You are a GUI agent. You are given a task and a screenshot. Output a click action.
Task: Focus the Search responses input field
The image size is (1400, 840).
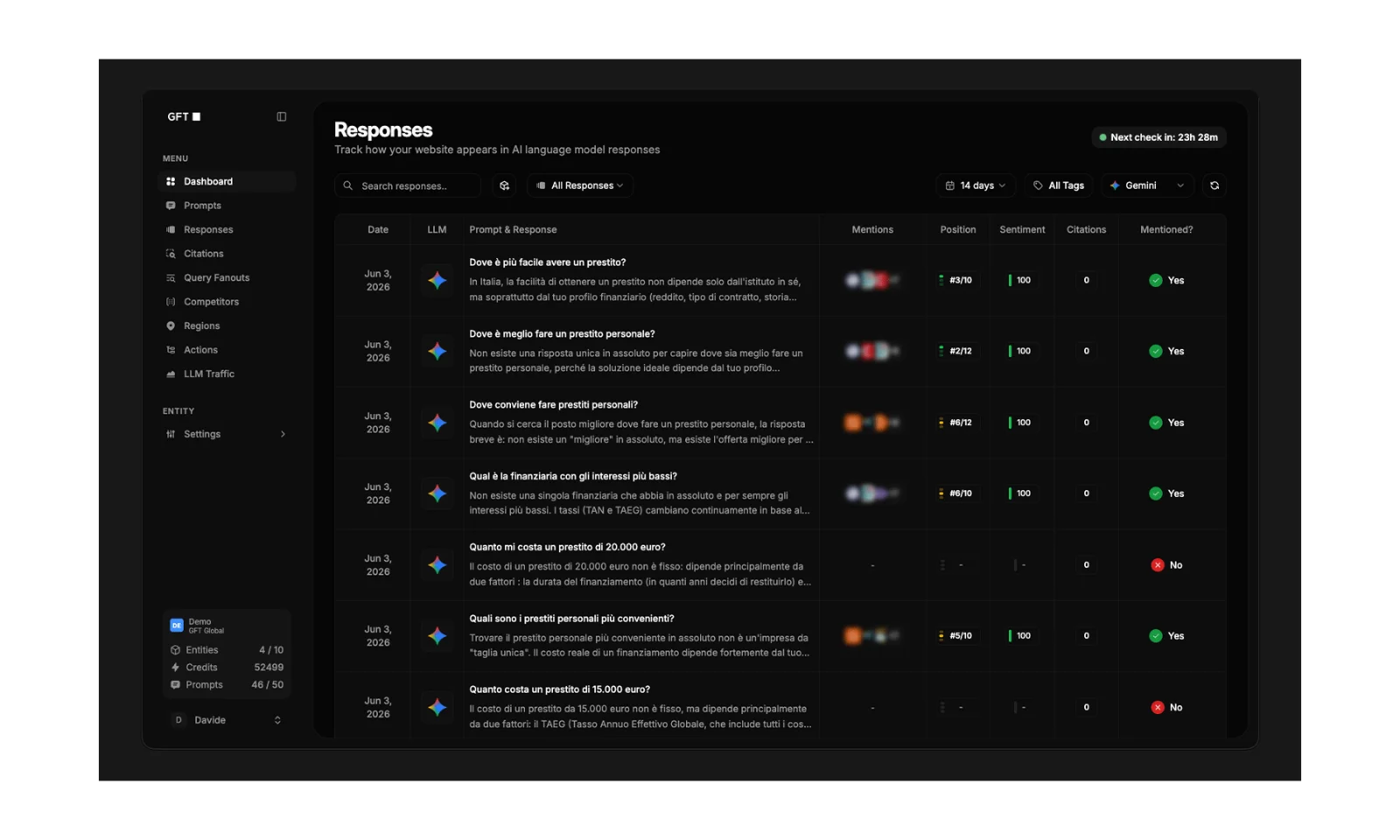click(408, 185)
